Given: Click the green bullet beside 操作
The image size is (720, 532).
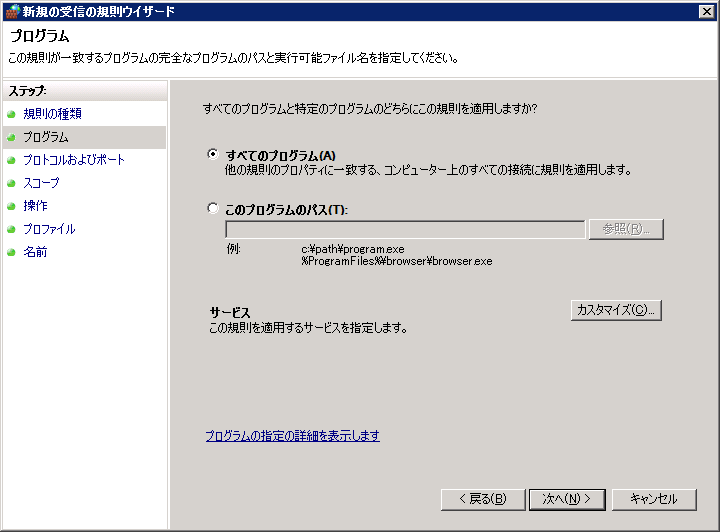Looking at the screenshot, I should click(11, 206).
